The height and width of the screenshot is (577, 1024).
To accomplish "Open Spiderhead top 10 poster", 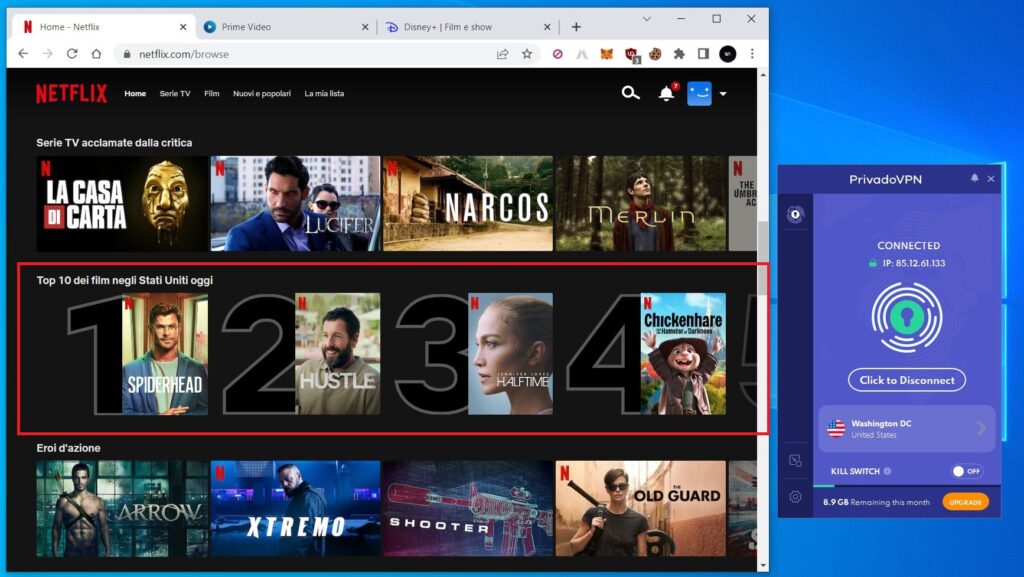I will pyautogui.click(x=165, y=354).
